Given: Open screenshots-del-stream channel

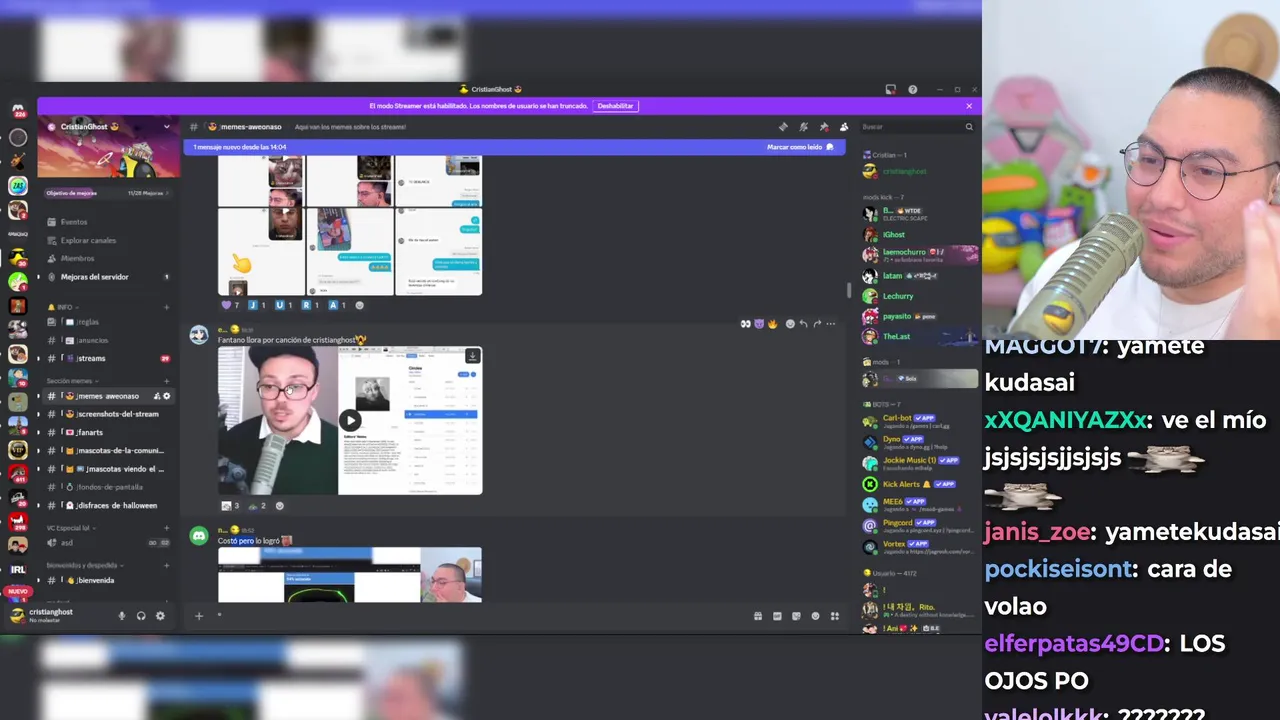Looking at the screenshot, I should 108,414.
